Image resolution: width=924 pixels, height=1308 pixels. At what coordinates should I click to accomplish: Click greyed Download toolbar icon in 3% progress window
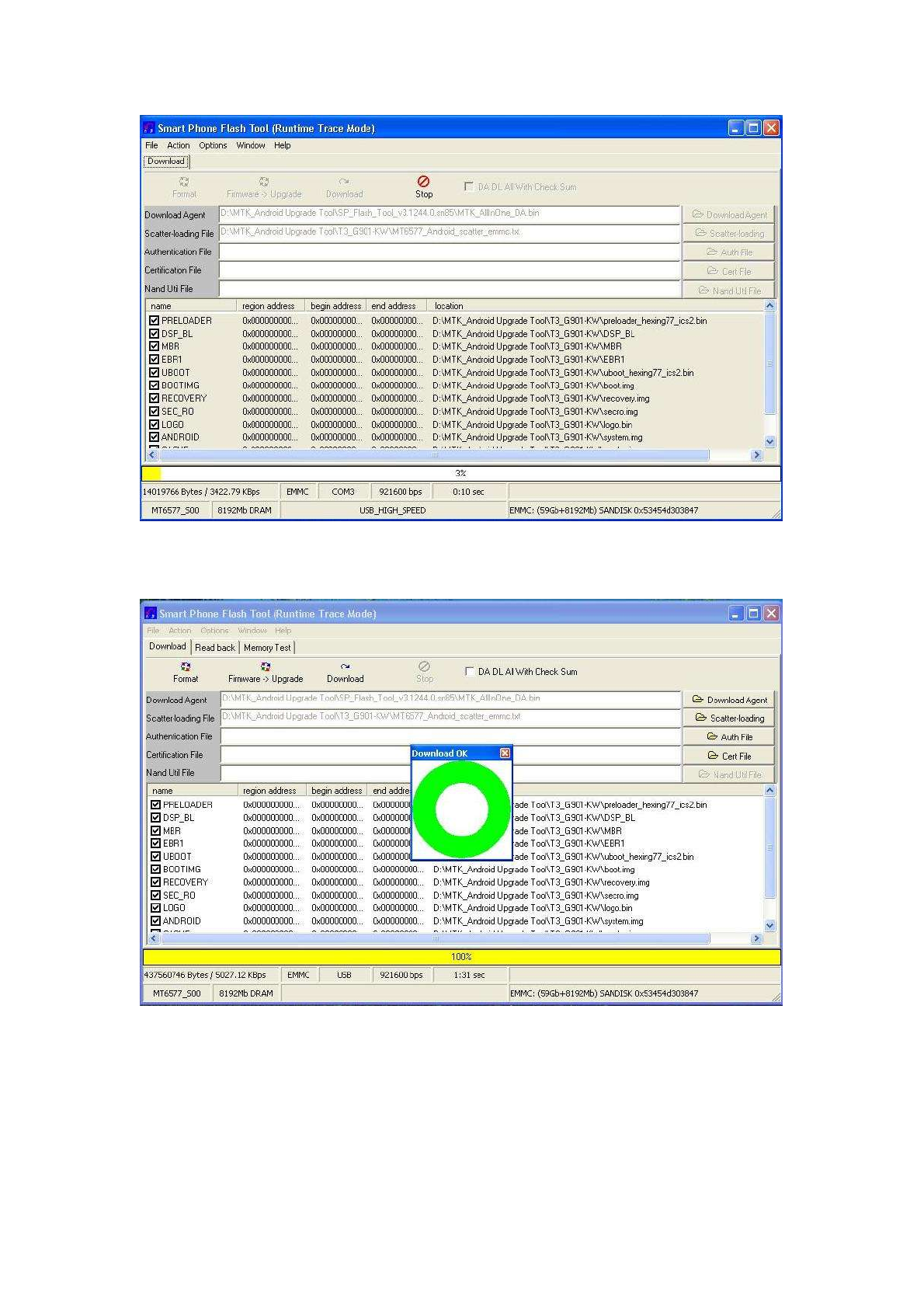[x=344, y=182]
